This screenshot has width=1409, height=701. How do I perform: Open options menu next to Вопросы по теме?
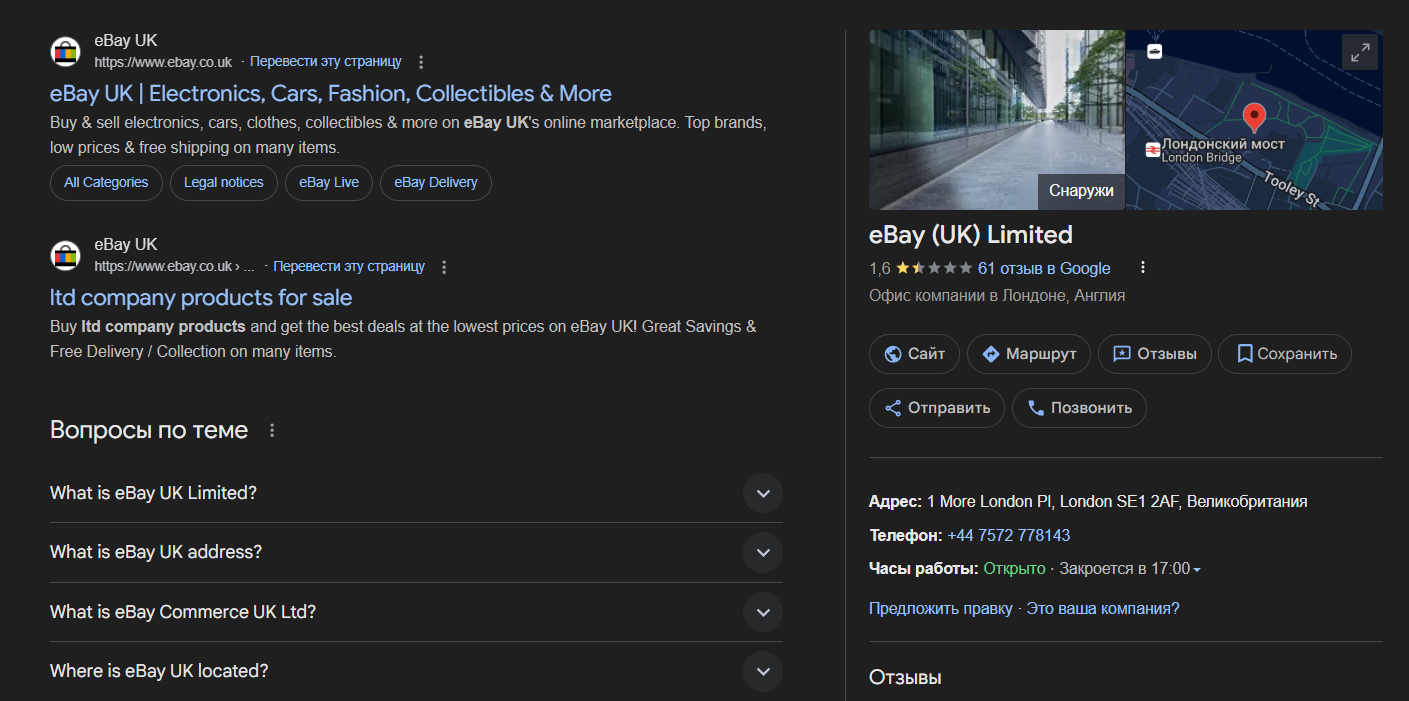click(x=272, y=430)
